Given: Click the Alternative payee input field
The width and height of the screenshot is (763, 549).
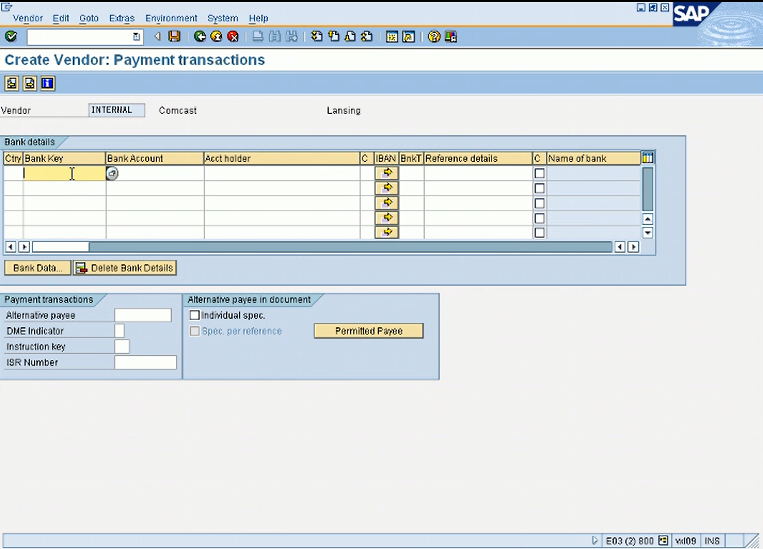Looking at the screenshot, I should click(x=143, y=315).
